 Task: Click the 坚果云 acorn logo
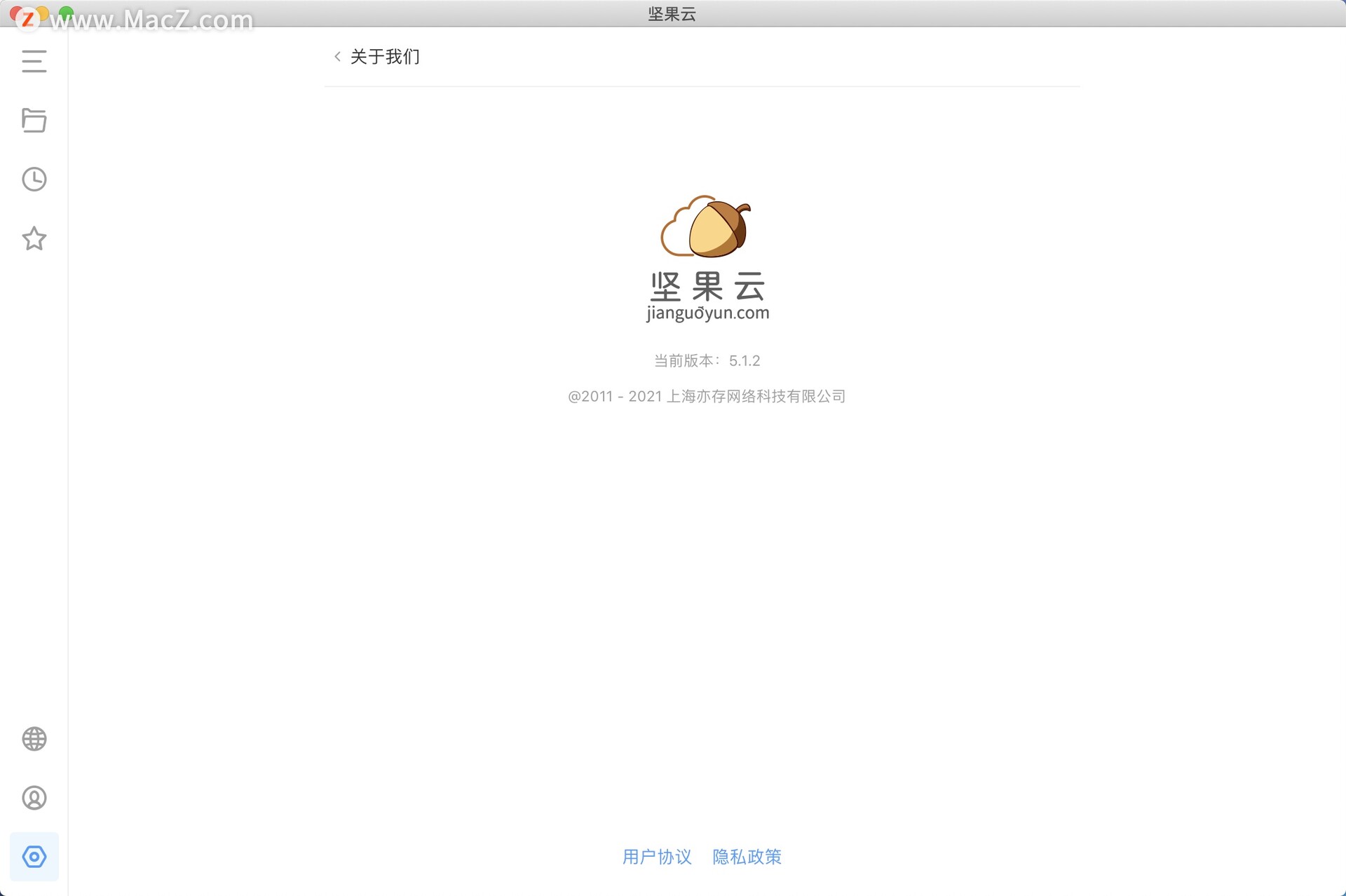pos(706,226)
